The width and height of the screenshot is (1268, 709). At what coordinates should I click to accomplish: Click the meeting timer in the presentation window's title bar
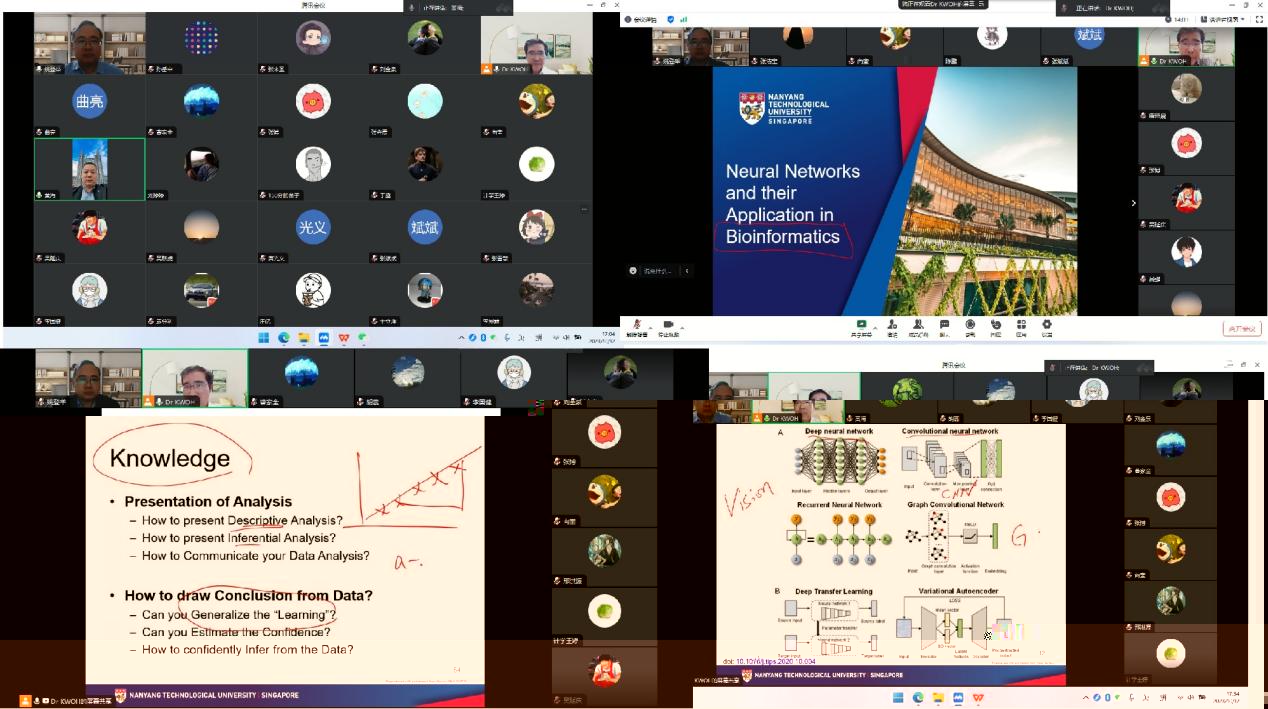pos(1177,19)
